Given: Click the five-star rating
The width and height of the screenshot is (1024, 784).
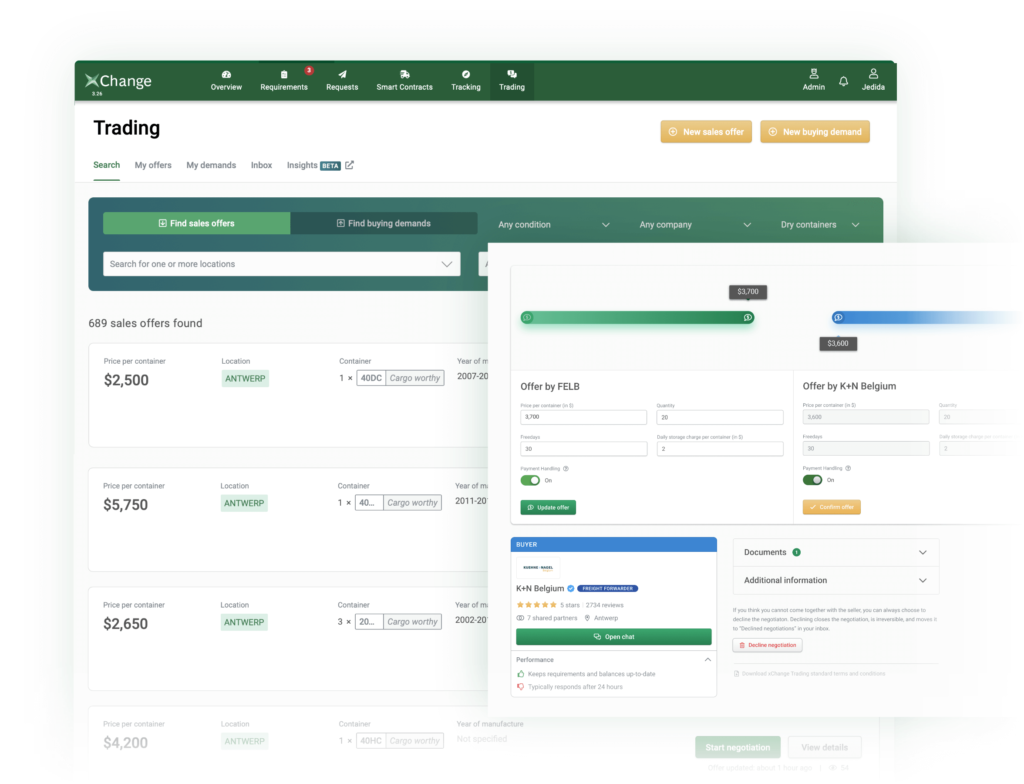Looking at the screenshot, I should (536, 605).
